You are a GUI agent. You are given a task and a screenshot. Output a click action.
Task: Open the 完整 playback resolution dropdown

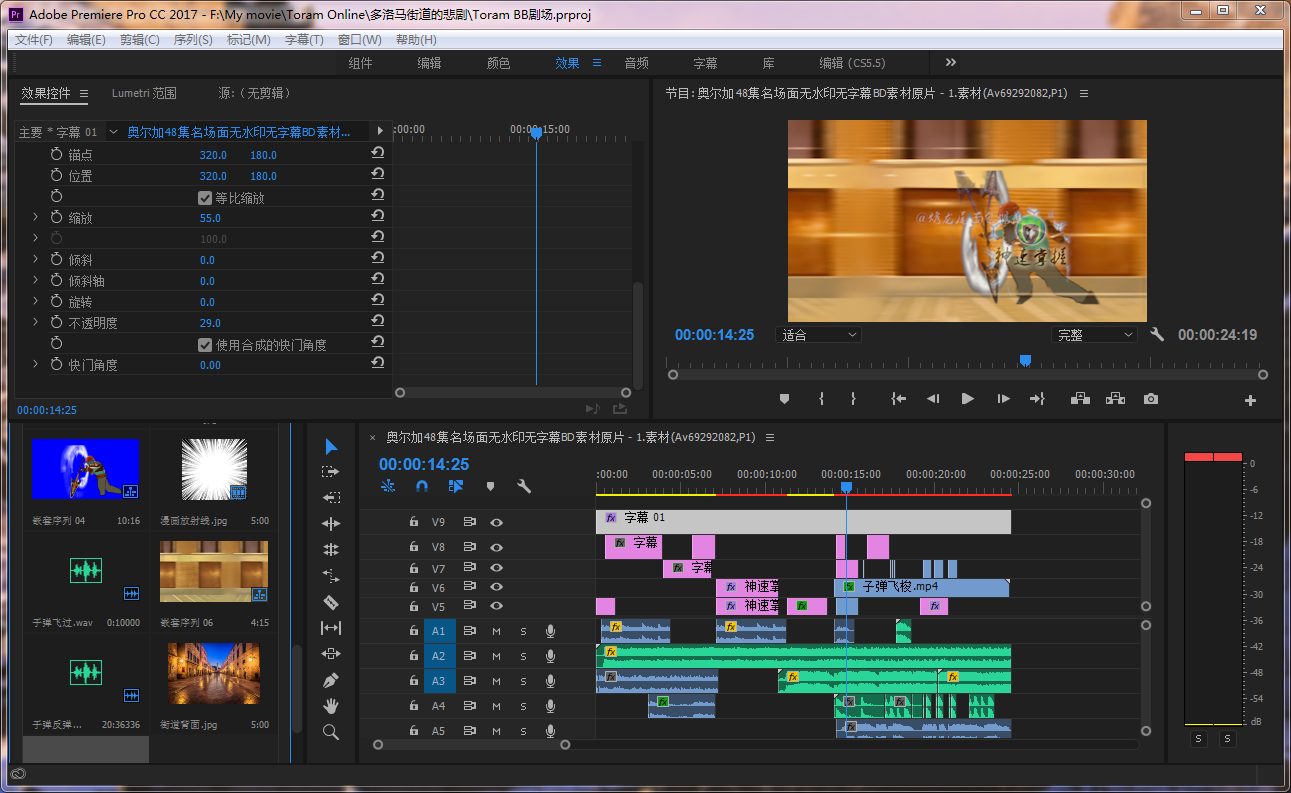click(1095, 335)
